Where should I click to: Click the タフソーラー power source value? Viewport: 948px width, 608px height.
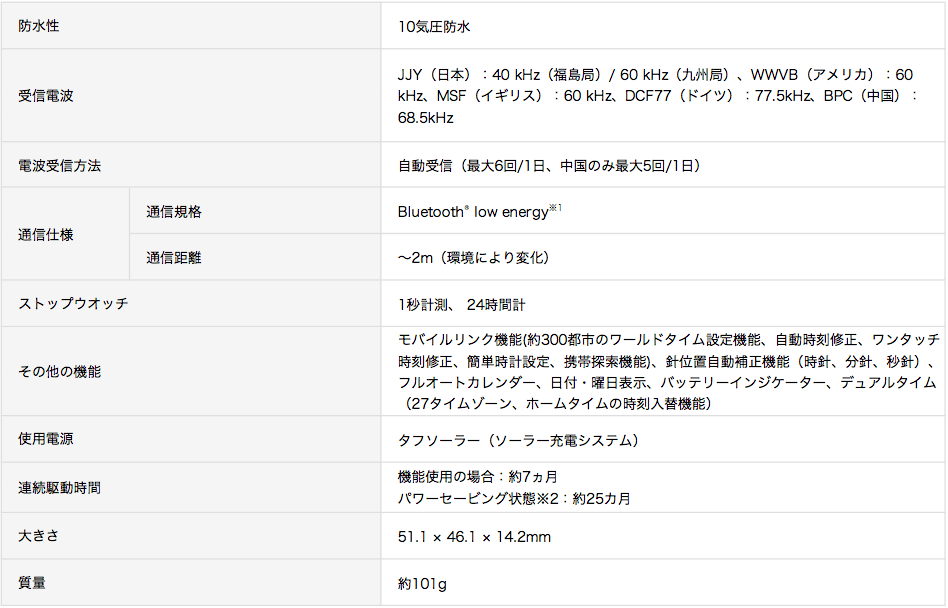(518, 440)
